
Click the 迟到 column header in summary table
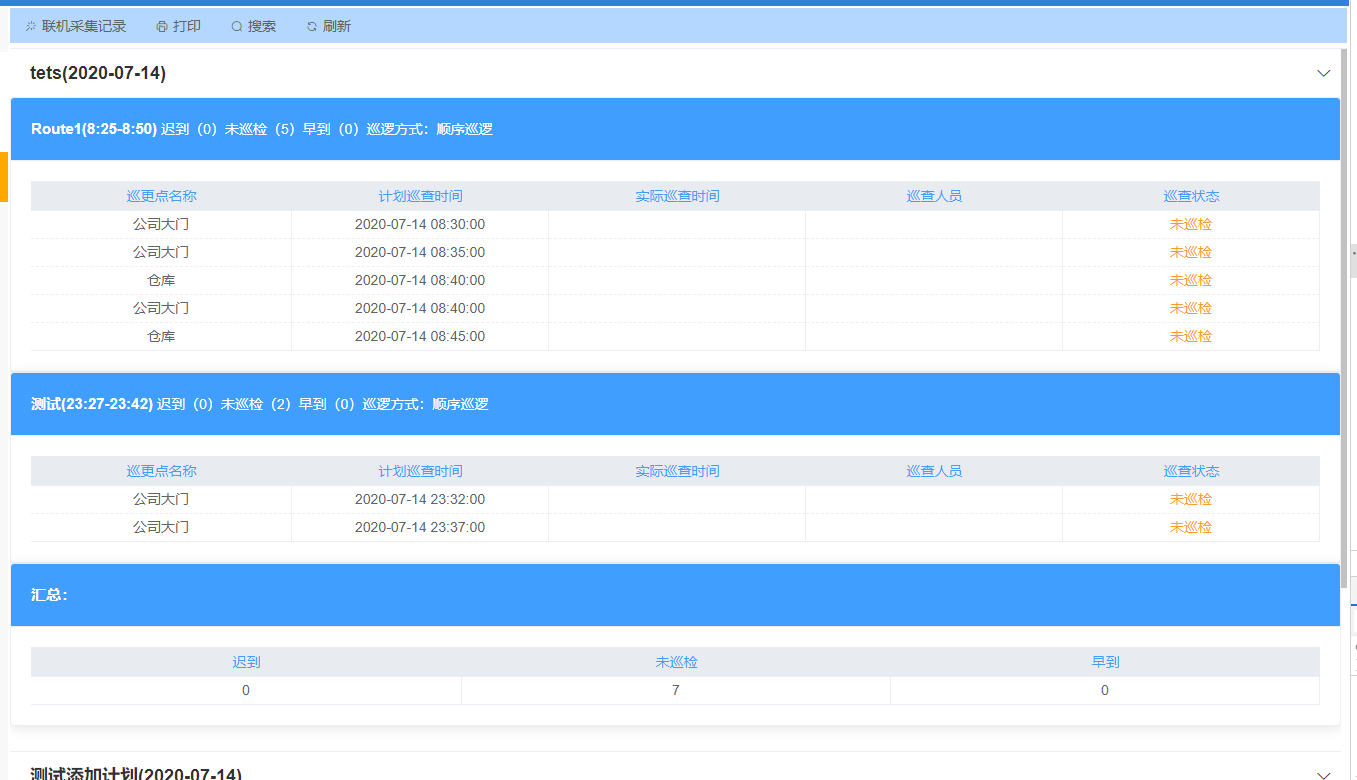(246, 662)
